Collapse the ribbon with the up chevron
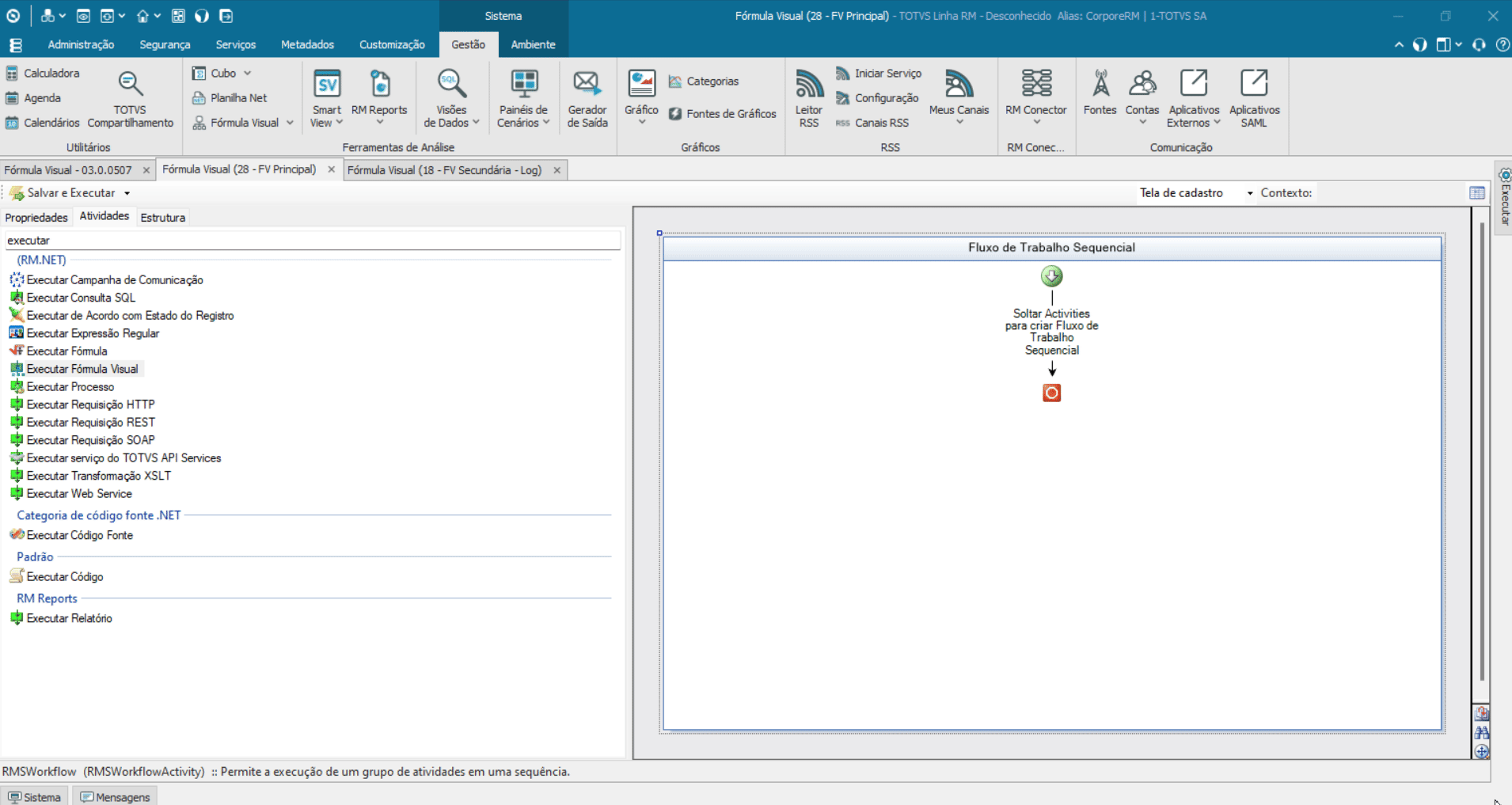Image resolution: width=1512 pixels, height=805 pixels. (1399, 45)
